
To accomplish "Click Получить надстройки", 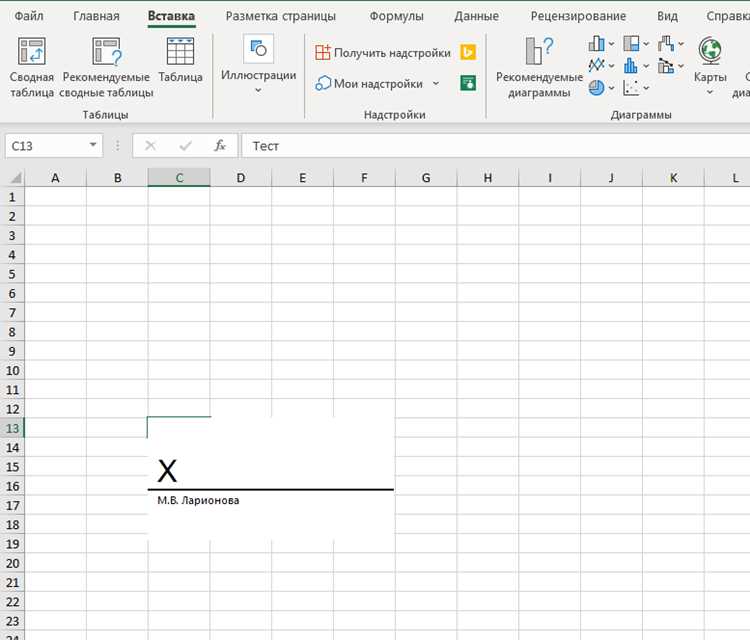I will [x=383, y=53].
